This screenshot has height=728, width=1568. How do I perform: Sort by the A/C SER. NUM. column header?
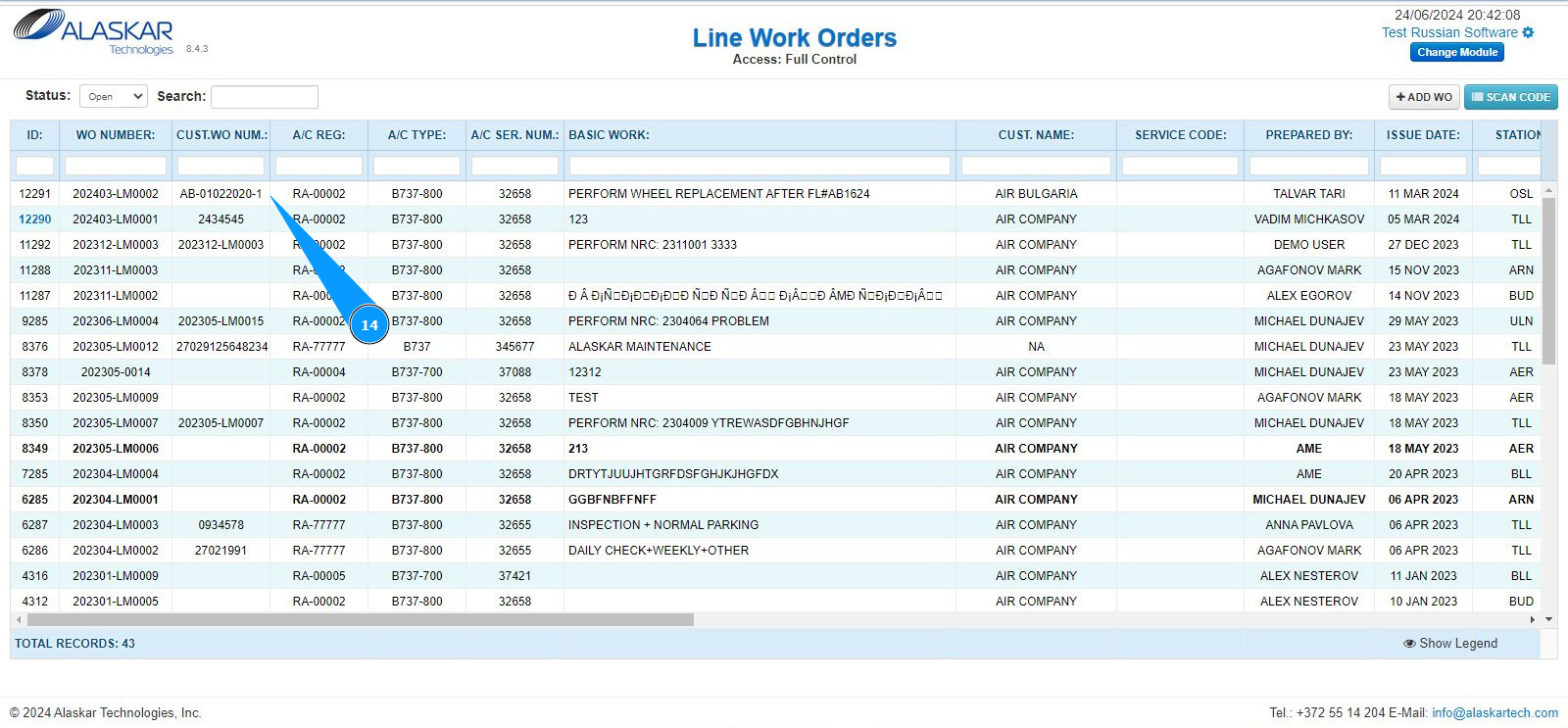[515, 135]
